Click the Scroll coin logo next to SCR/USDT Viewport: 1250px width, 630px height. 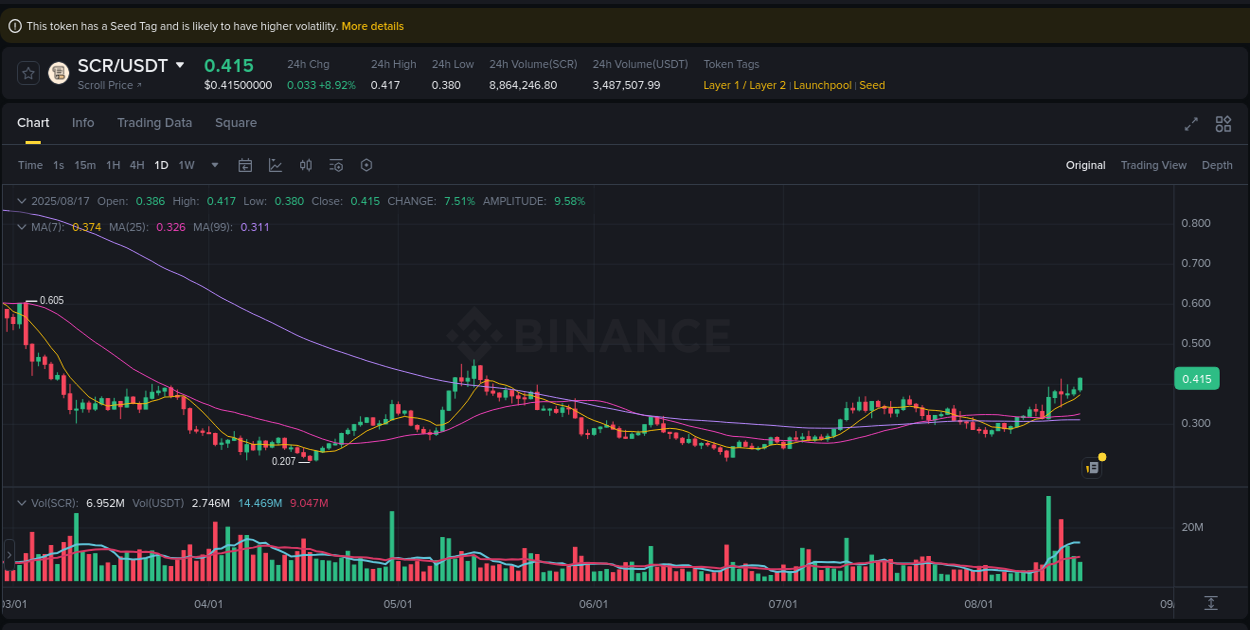click(x=57, y=73)
